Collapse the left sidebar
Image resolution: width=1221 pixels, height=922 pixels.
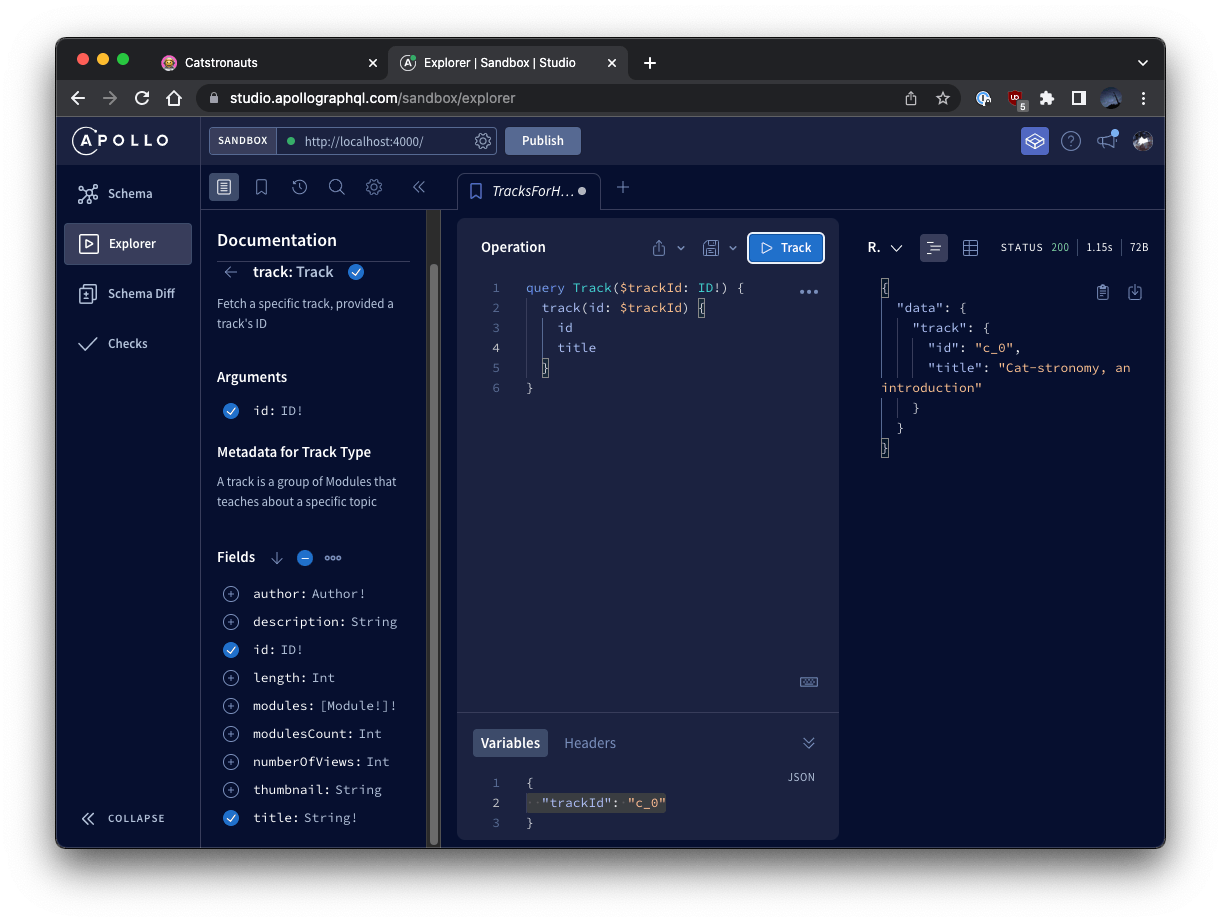(x=124, y=819)
